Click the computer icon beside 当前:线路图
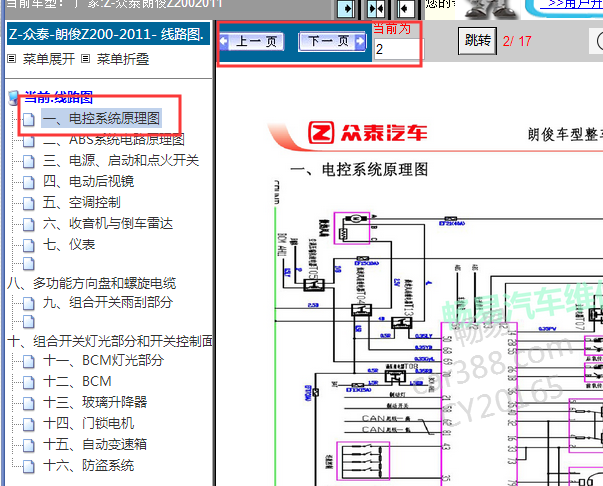 tap(13, 98)
